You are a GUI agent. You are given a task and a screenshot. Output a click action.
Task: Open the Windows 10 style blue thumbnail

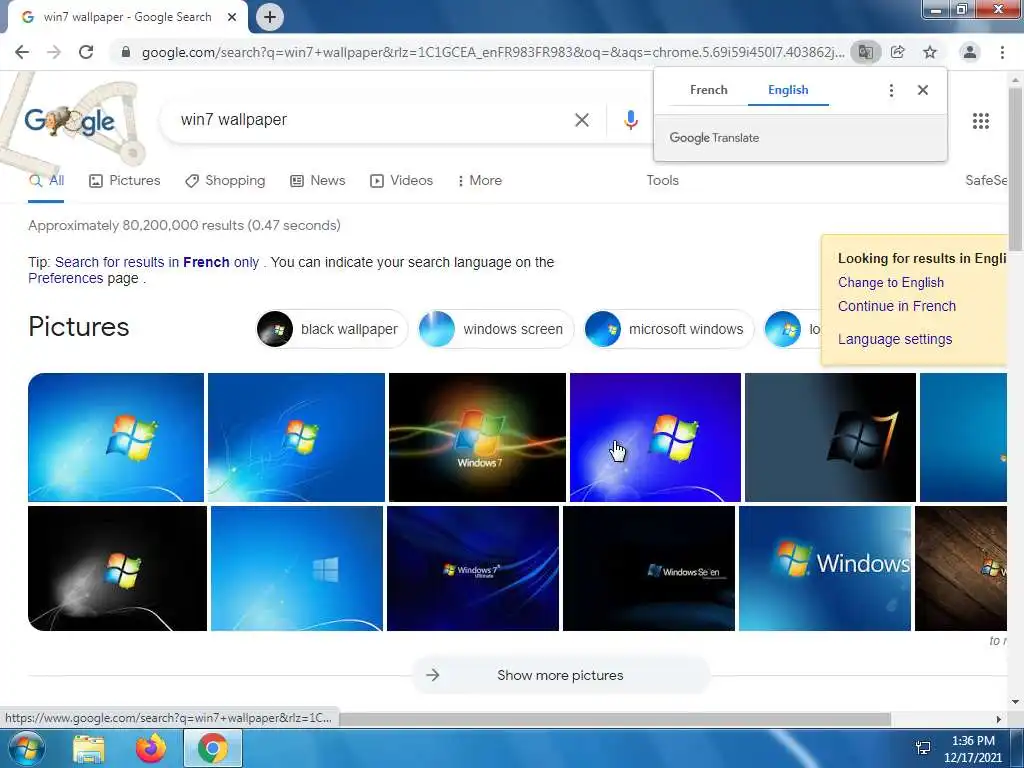pos(297,569)
